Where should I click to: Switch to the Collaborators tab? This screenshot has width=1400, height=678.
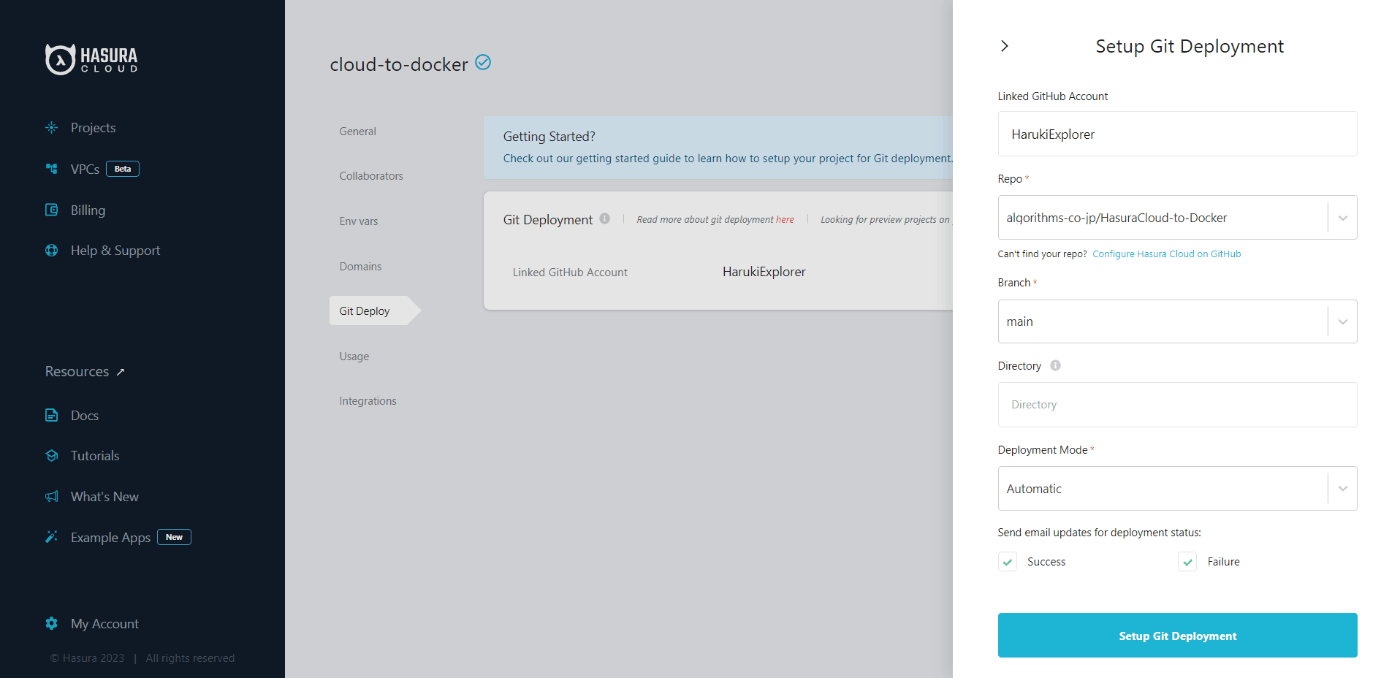coord(371,176)
